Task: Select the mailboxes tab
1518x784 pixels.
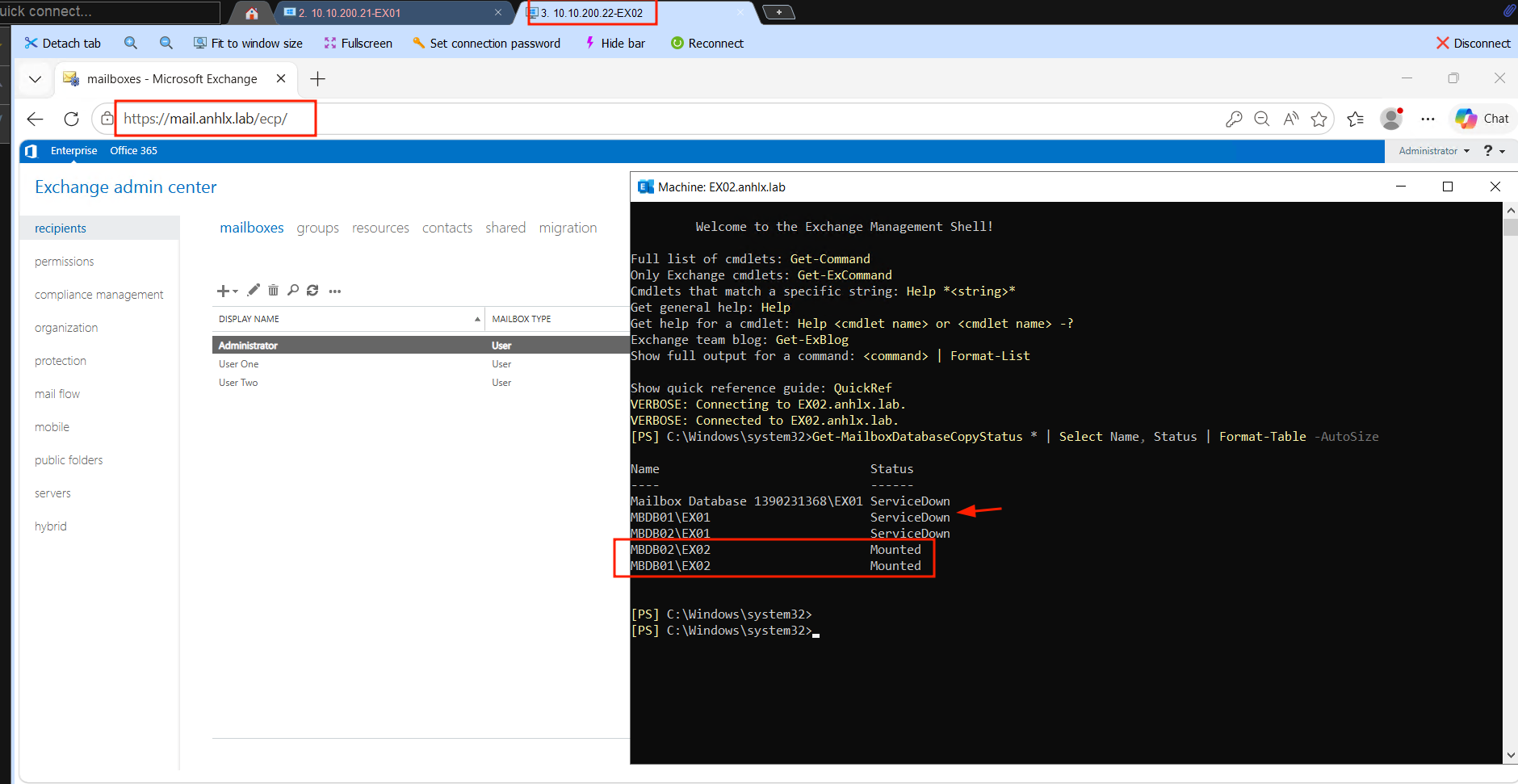Action: click(252, 228)
